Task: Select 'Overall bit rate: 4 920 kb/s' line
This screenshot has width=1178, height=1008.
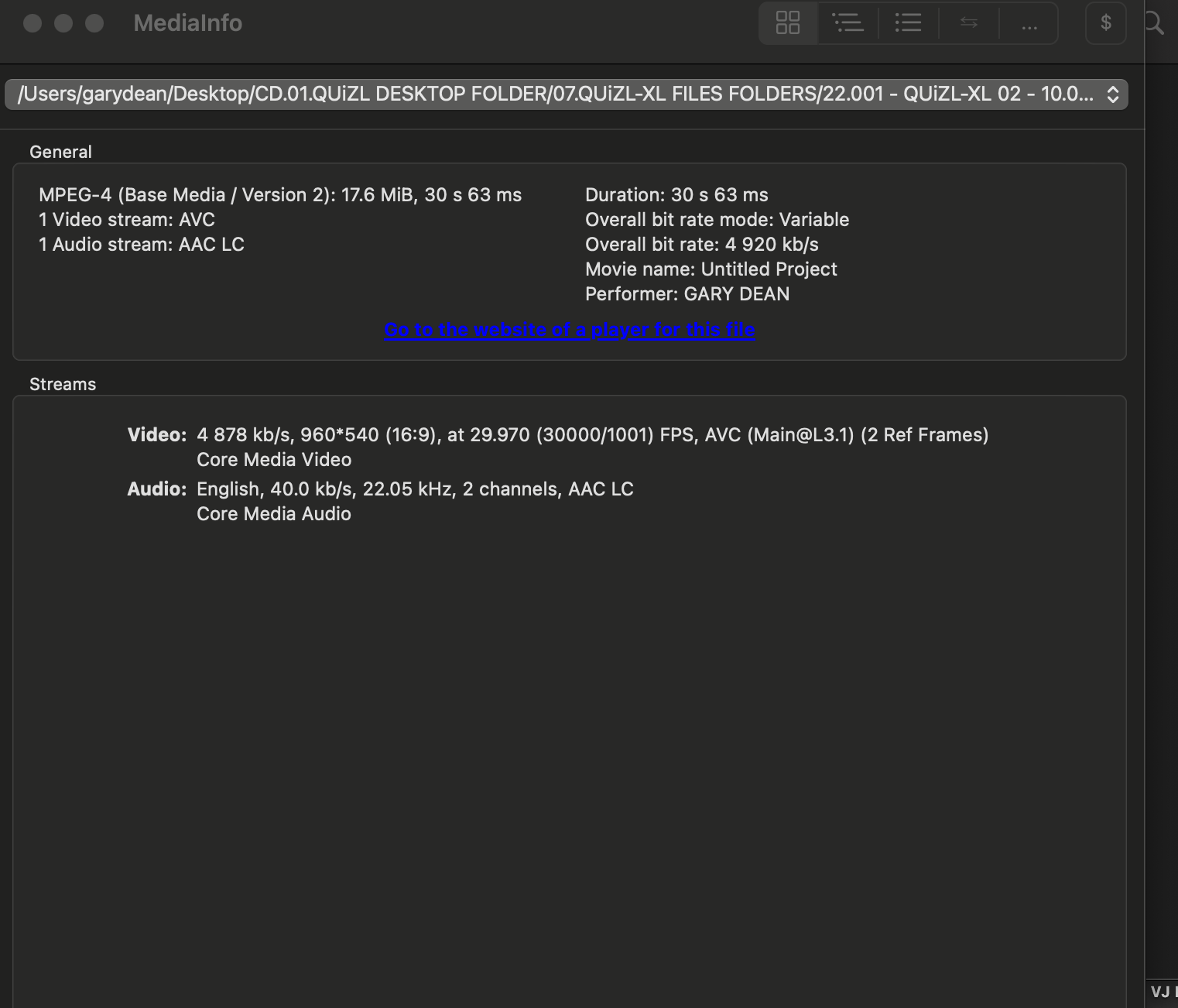Action: pos(702,245)
